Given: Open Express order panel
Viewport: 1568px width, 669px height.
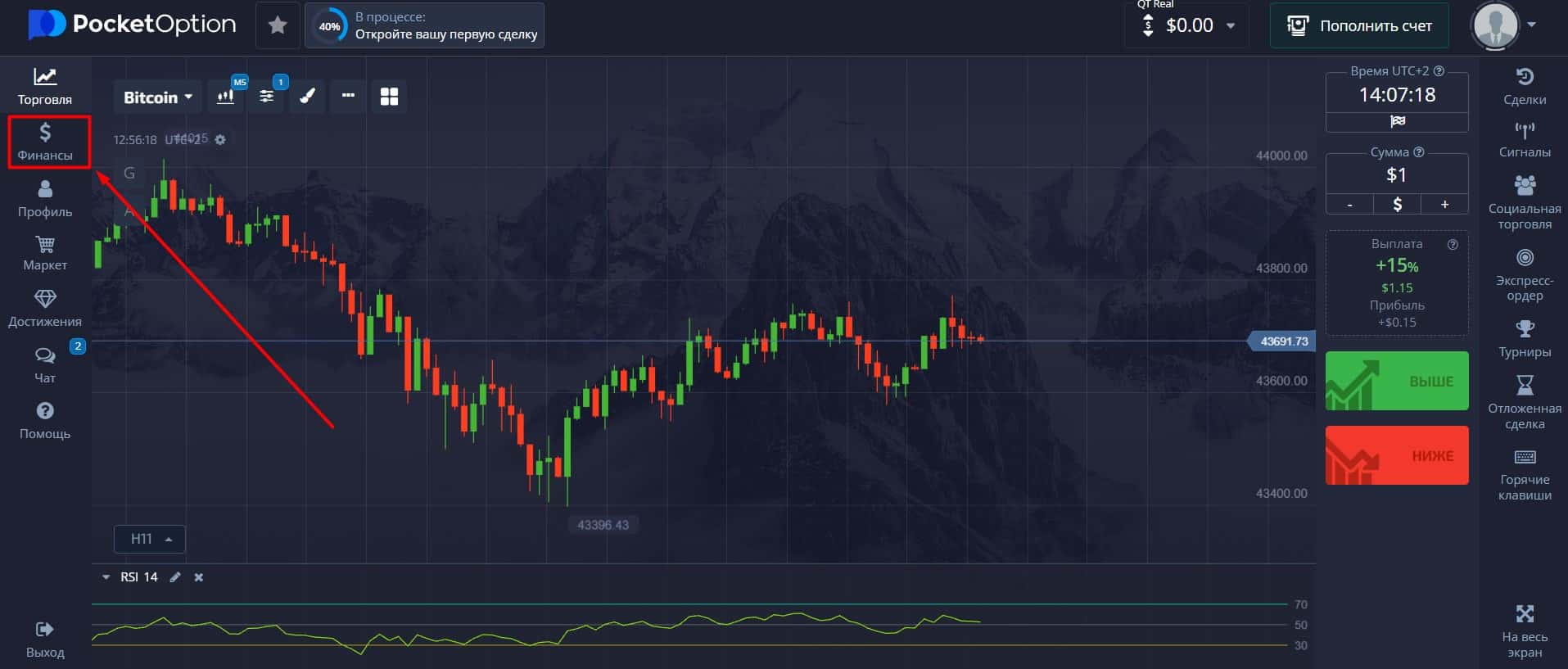Looking at the screenshot, I should pyautogui.click(x=1524, y=276).
